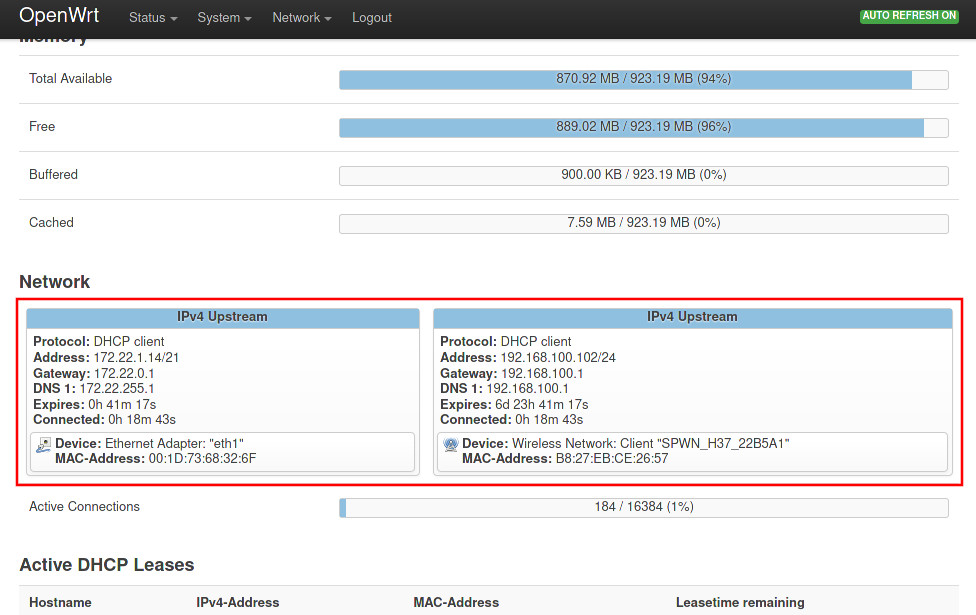
Task: Click the Ethernet Adapter "eth1" device text
Action: (x=174, y=443)
